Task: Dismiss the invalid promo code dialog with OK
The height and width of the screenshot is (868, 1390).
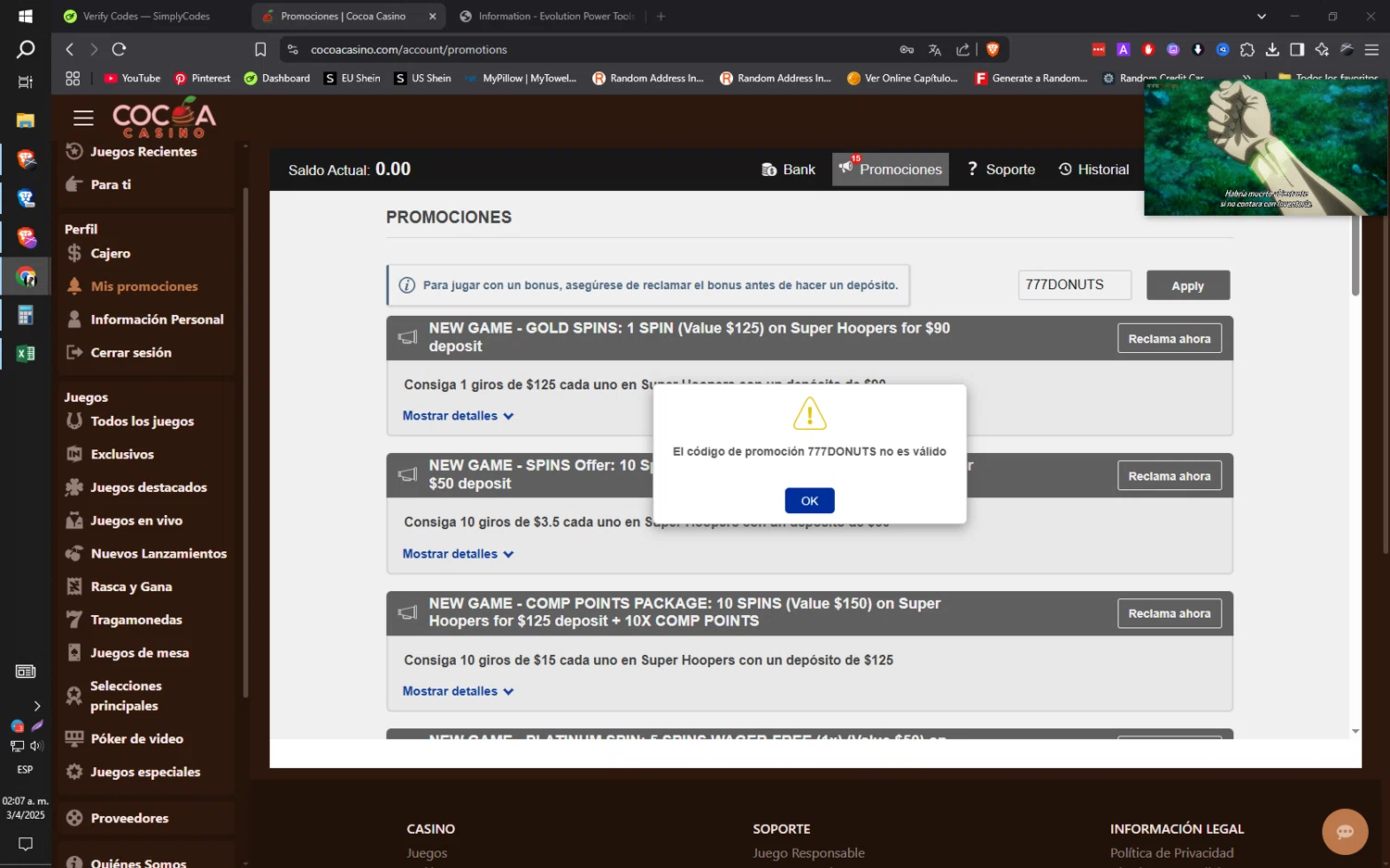Action: click(x=809, y=500)
